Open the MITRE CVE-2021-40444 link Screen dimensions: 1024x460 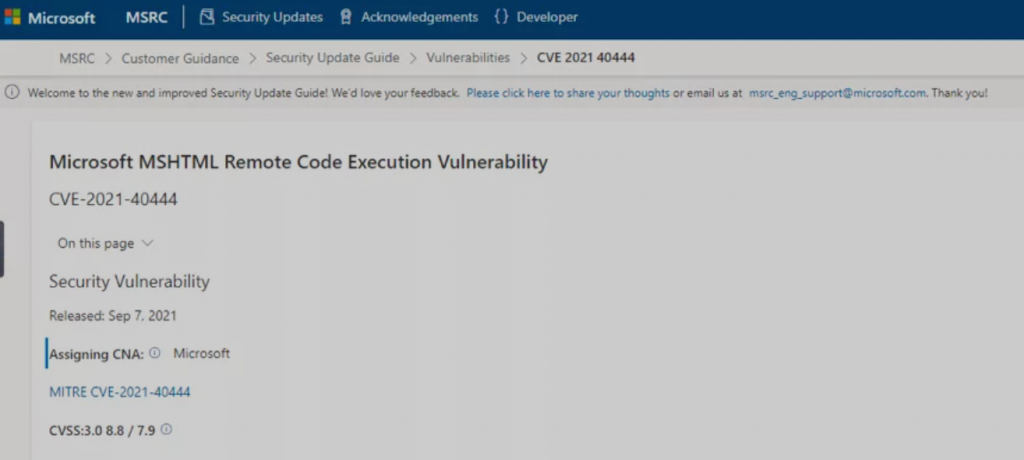pos(120,392)
